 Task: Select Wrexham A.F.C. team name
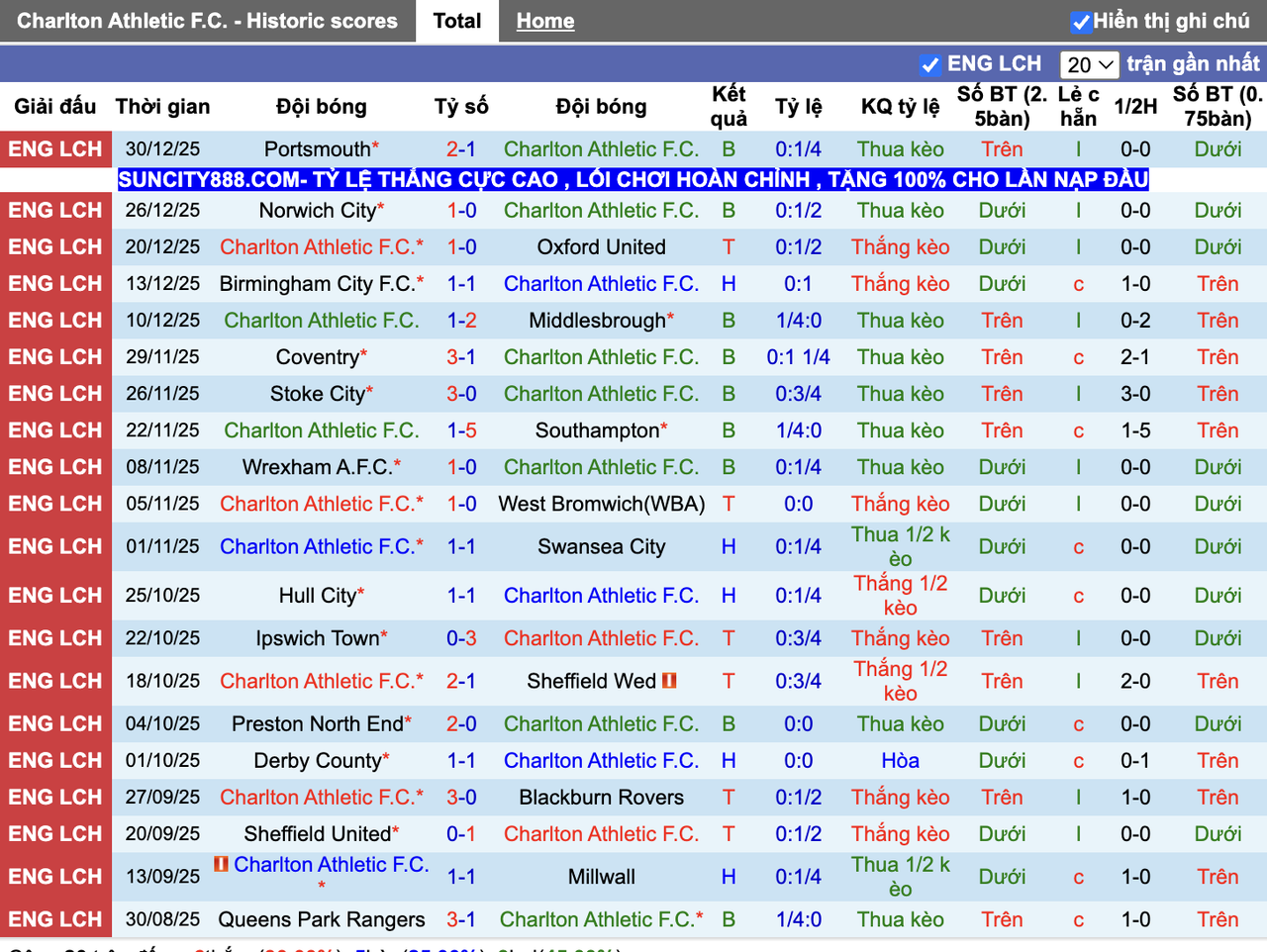pos(318,467)
